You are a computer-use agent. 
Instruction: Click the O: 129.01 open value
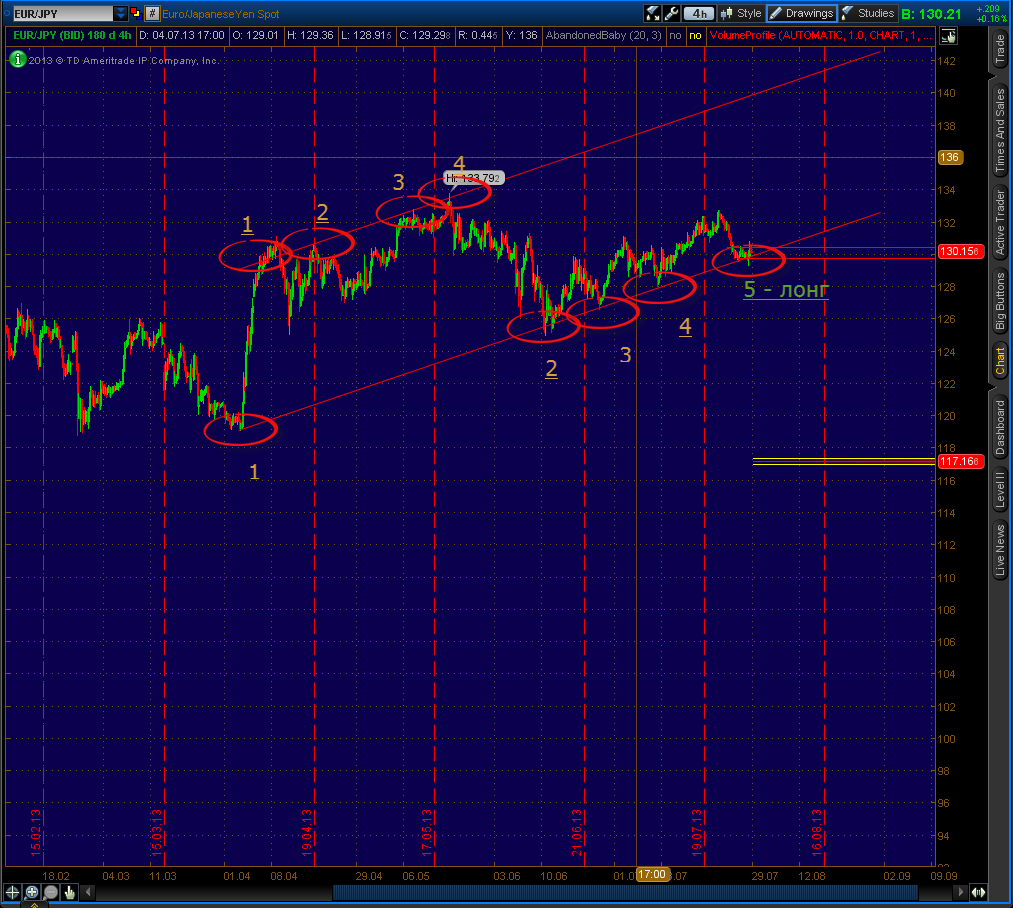(255, 35)
